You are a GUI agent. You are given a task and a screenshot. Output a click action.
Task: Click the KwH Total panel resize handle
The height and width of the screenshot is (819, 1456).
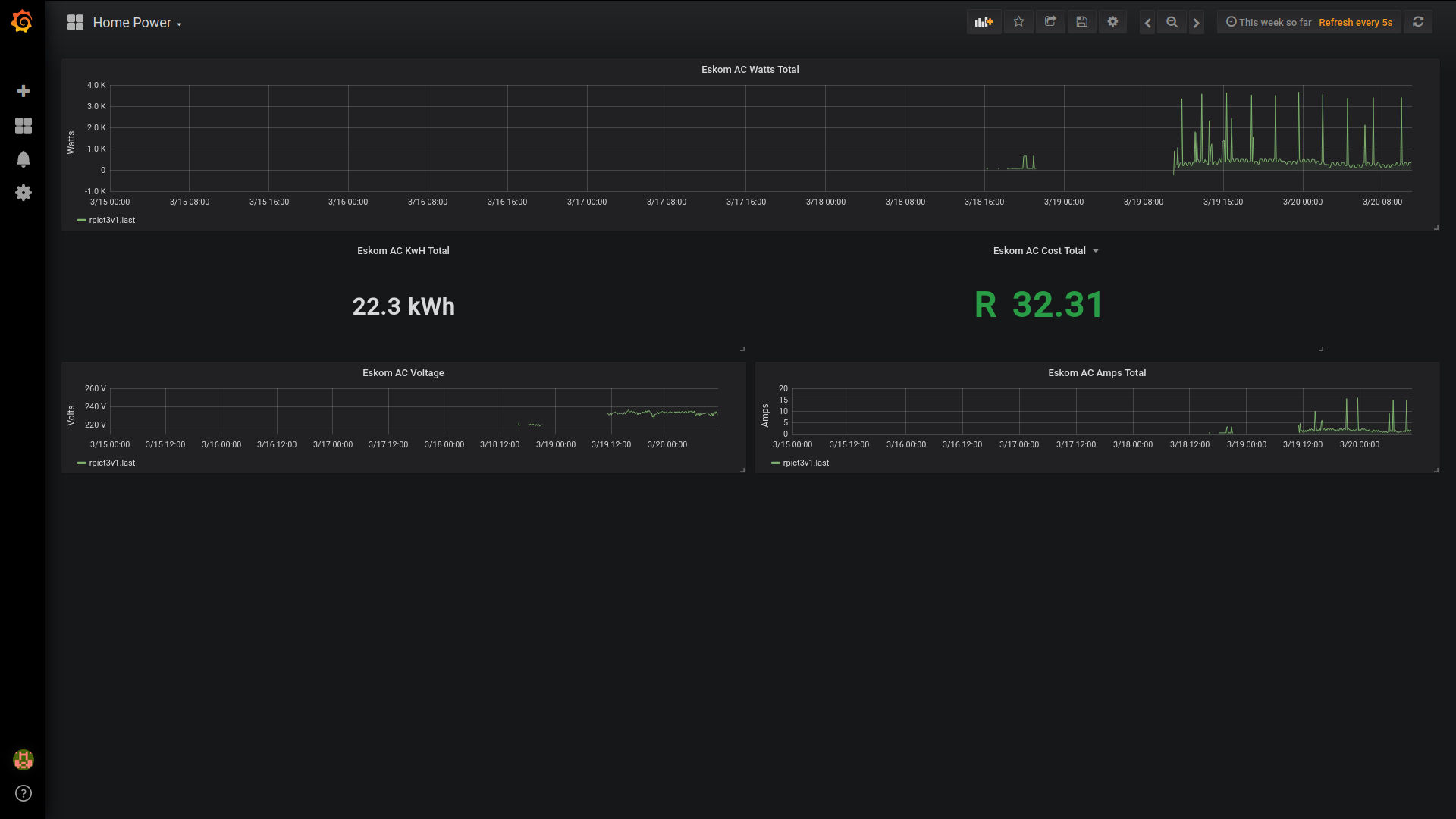click(742, 349)
